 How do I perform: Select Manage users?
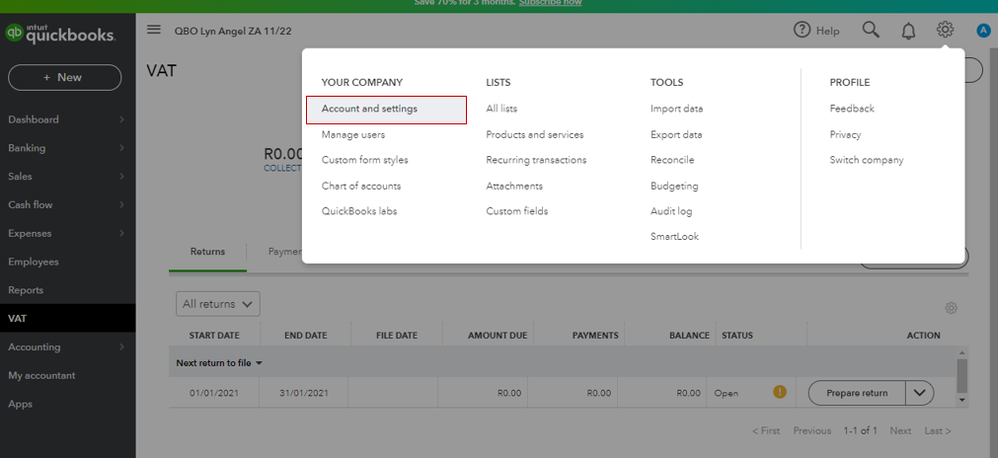tap(353, 135)
